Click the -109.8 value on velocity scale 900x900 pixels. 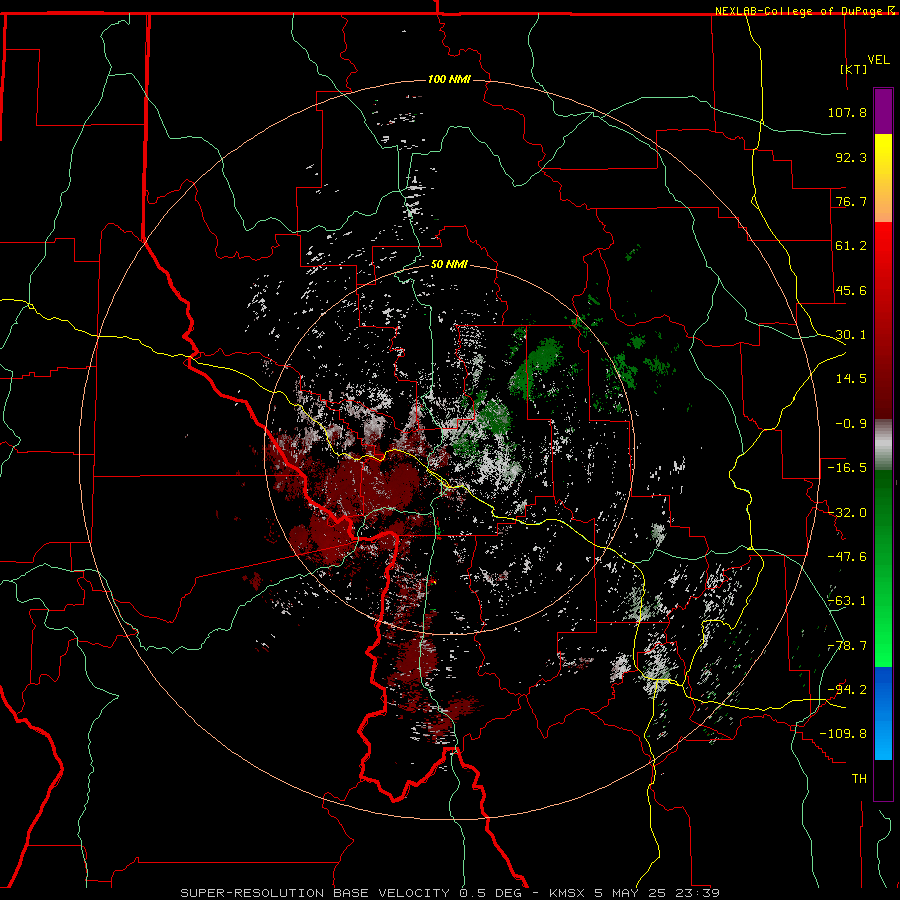843,734
